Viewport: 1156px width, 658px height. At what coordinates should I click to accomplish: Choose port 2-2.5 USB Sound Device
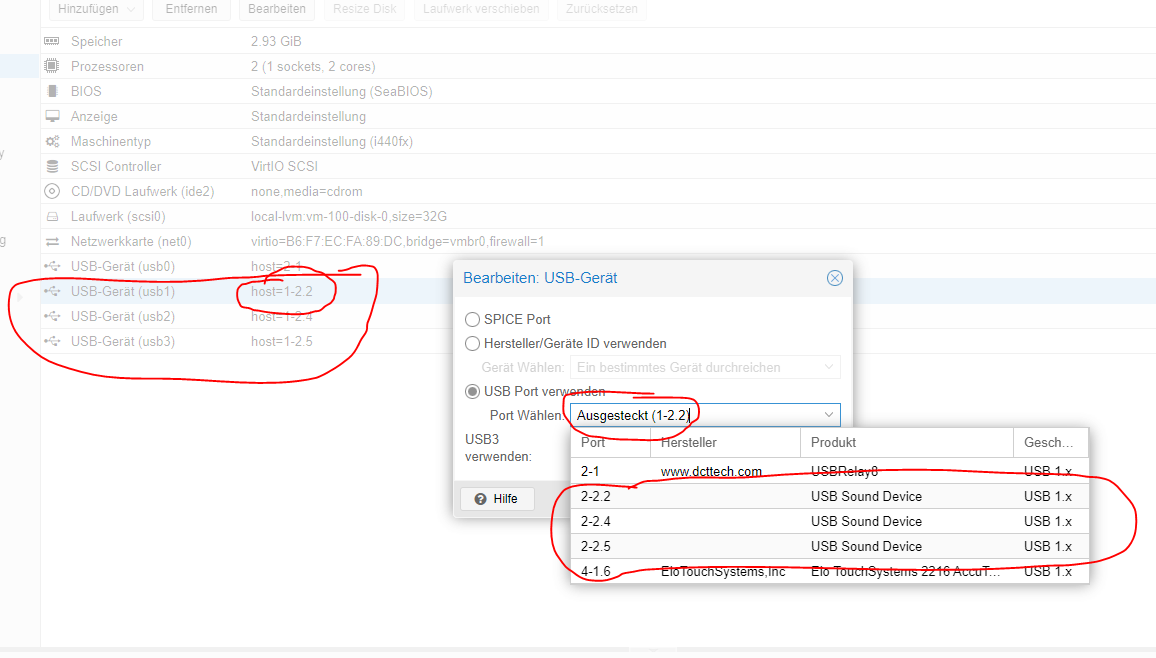pos(829,547)
